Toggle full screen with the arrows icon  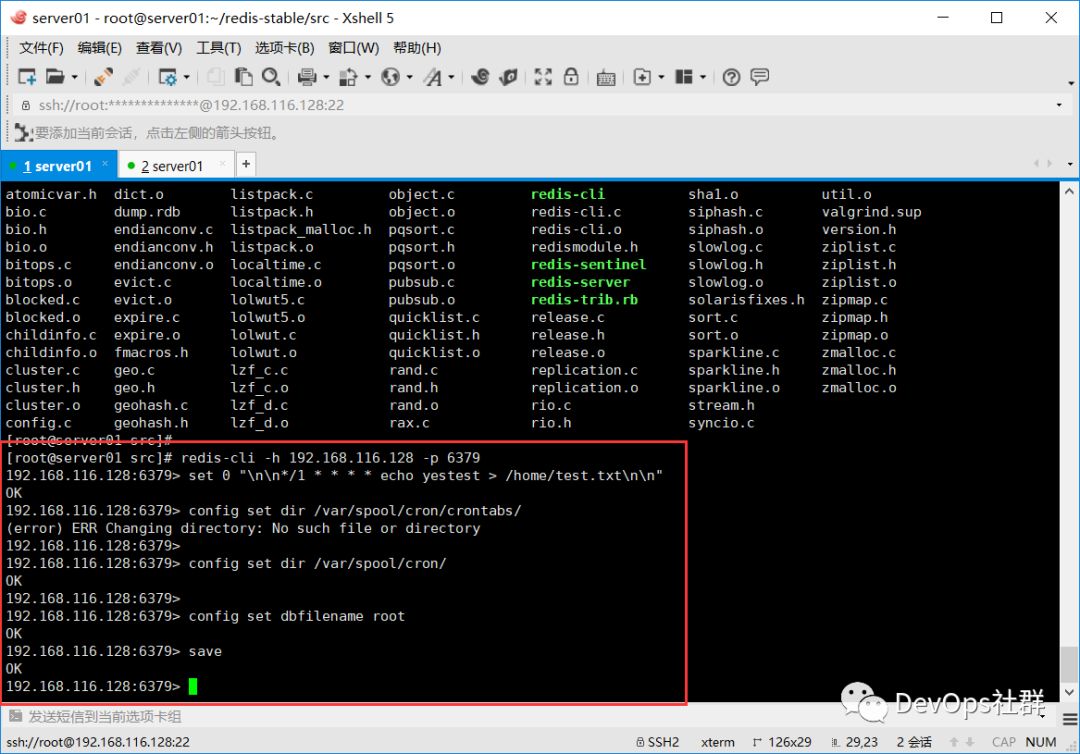[x=543, y=76]
